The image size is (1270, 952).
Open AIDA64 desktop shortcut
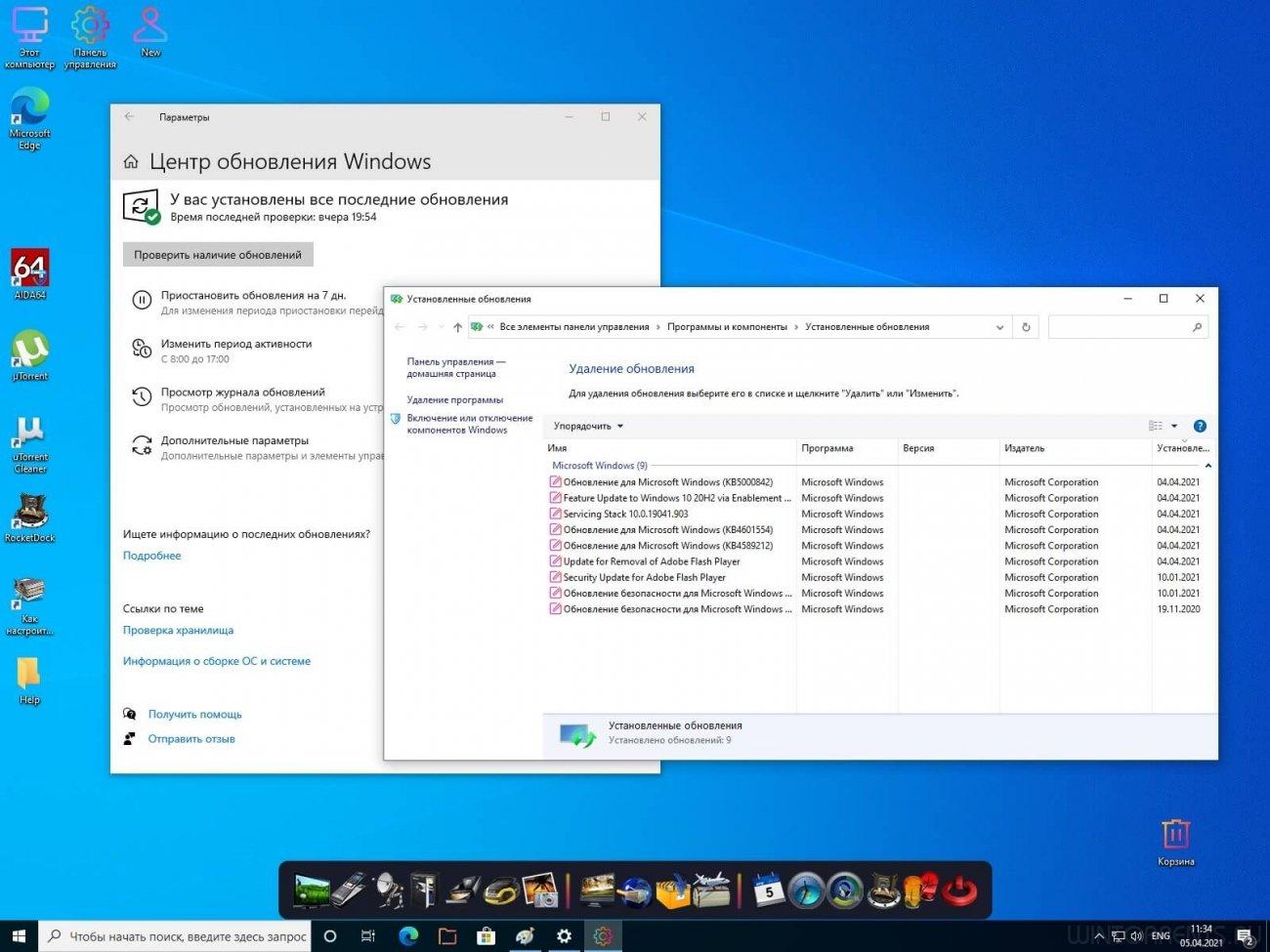(29, 272)
